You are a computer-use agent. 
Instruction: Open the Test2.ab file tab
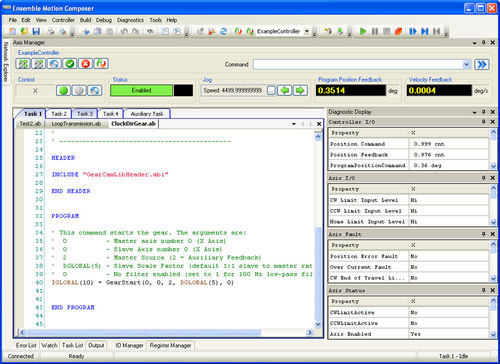pyautogui.click(x=30, y=124)
